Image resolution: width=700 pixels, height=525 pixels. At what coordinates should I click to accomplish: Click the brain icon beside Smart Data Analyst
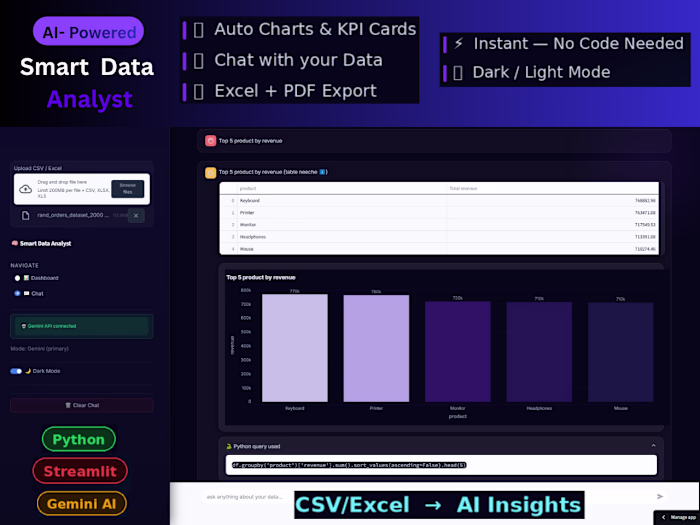[x=15, y=243]
